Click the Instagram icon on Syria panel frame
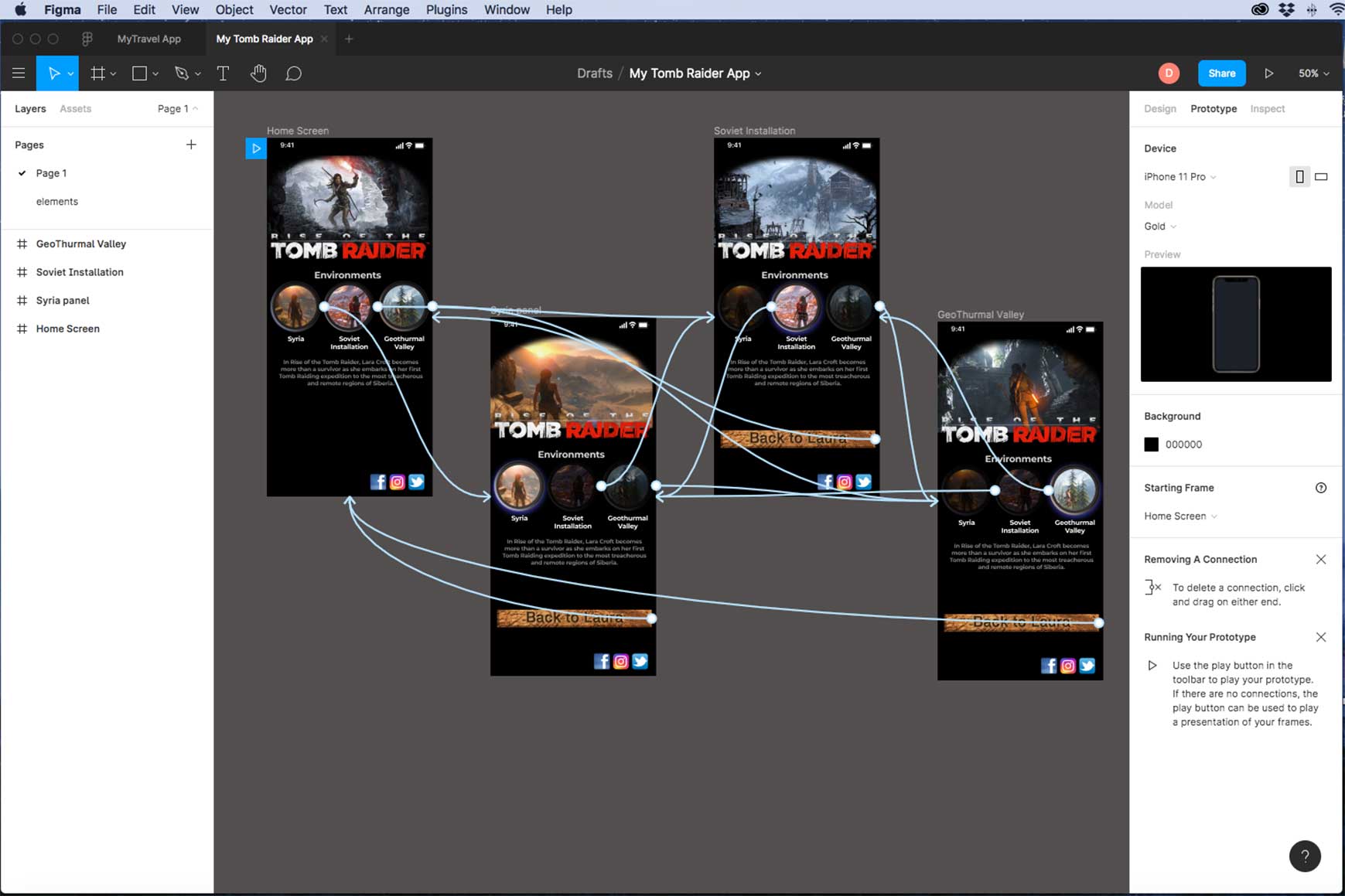Screen dimensions: 1345x896 [x=620, y=661]
